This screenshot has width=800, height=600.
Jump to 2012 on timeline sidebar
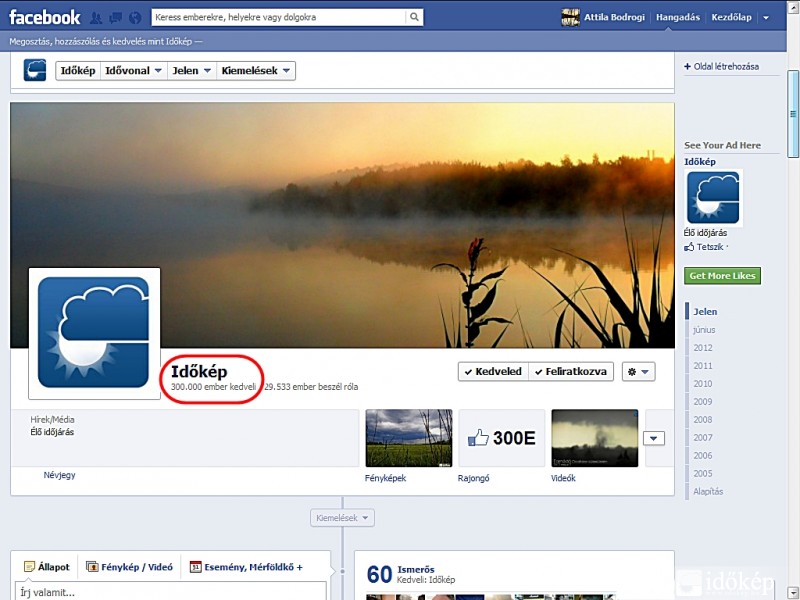click(703, 348)
